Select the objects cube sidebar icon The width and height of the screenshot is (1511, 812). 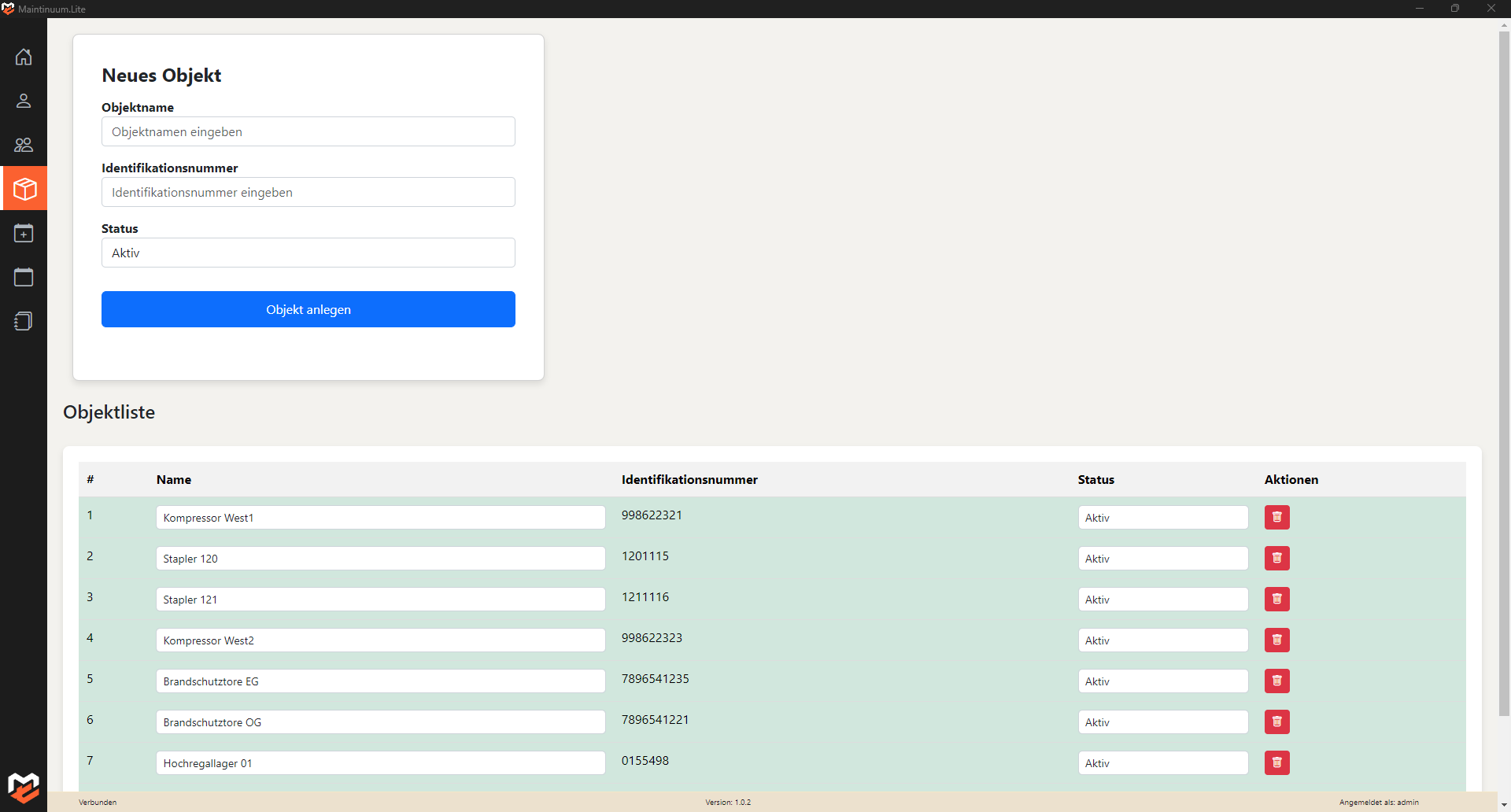[24, 189]
